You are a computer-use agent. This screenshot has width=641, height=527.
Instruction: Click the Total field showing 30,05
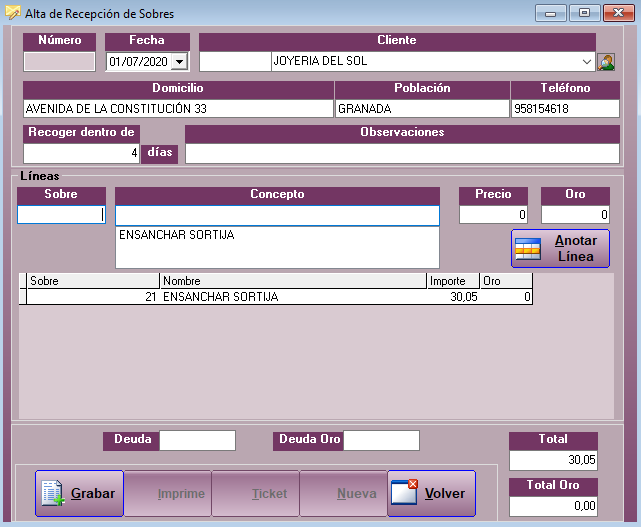coord(554,460)
